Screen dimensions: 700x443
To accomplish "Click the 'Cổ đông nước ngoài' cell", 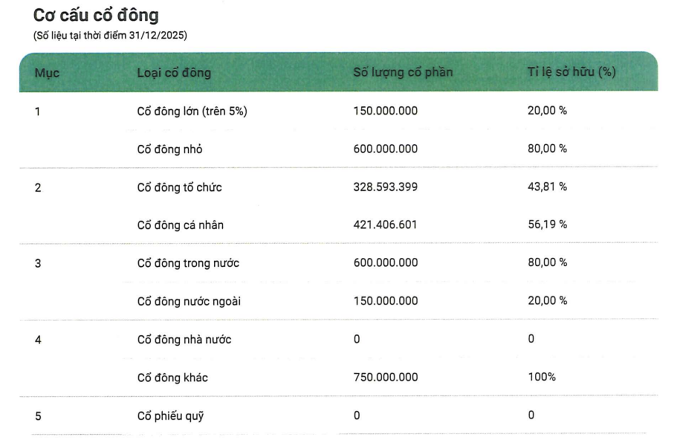I will coord(189,301).
